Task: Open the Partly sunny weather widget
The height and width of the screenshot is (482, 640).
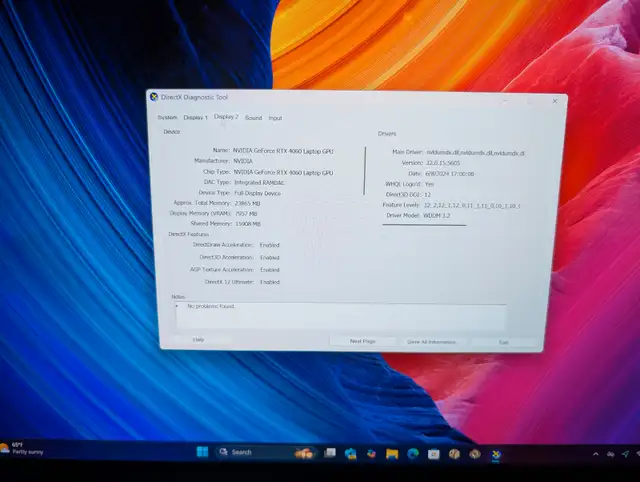Action: (22, 449)
